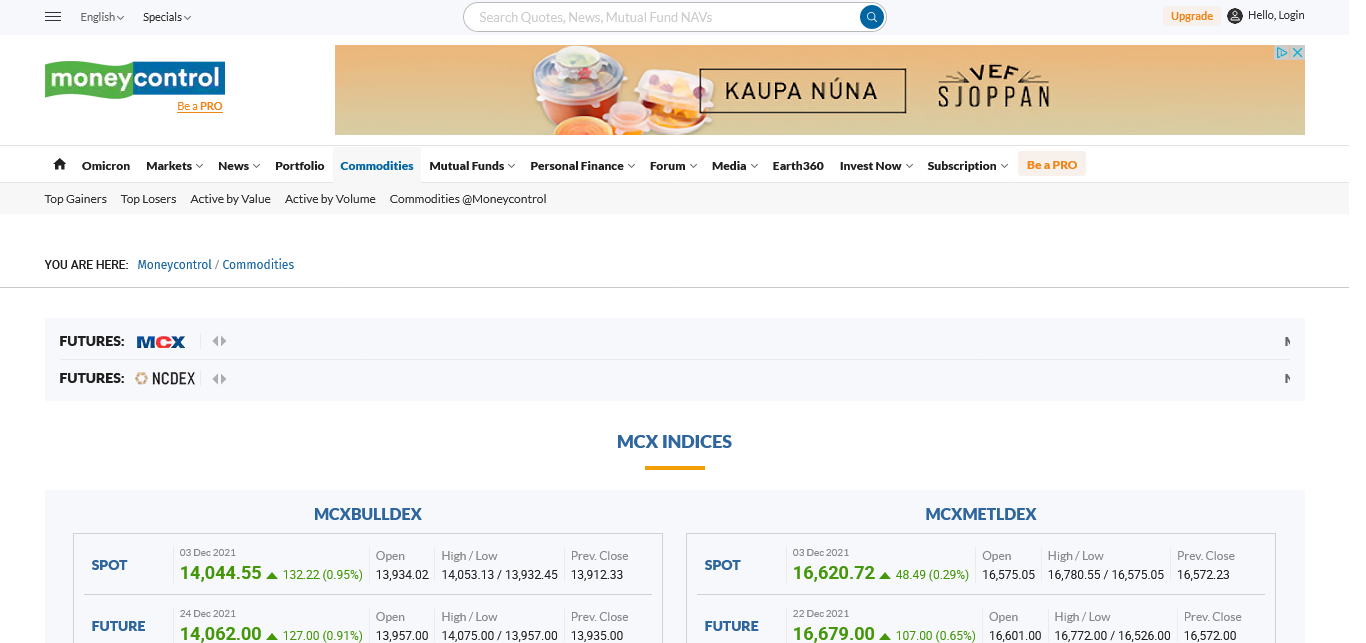This screenshot has width=1366, height=643.
Task: Click the search magnifier icon
Action: 872,17
